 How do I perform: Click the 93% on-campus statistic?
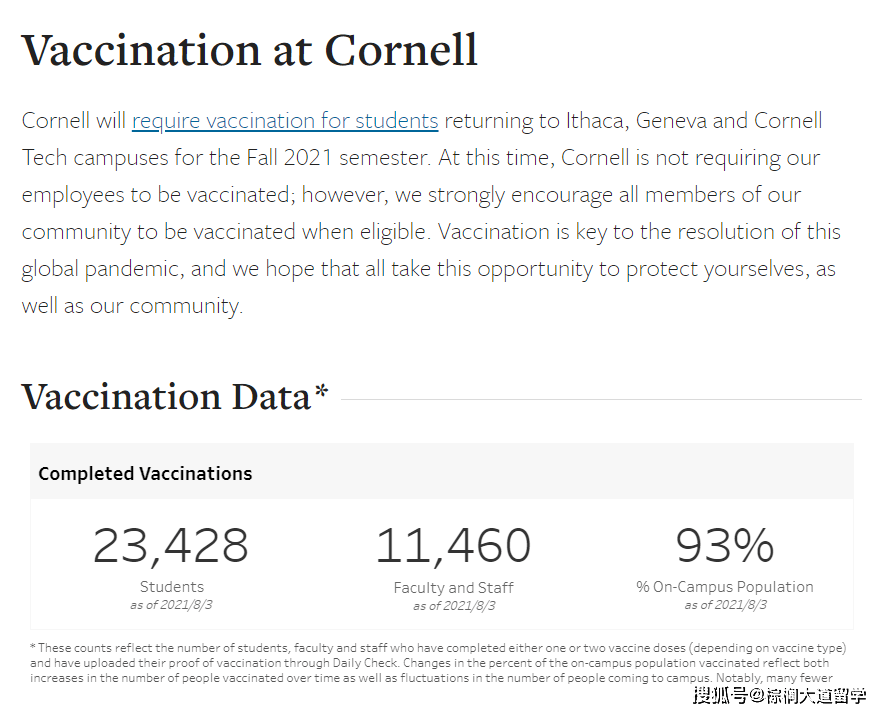725,546
